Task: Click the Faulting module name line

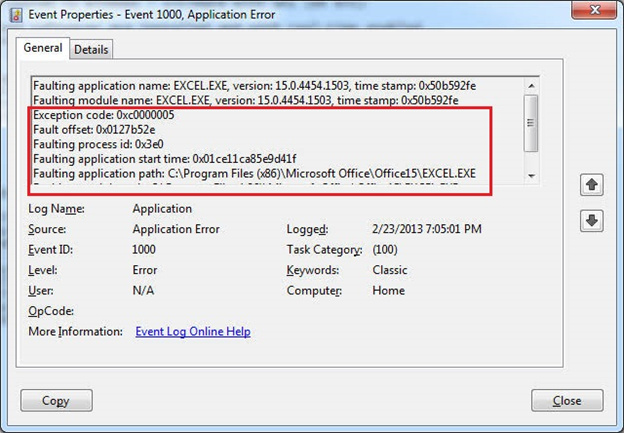Action: 246,100
